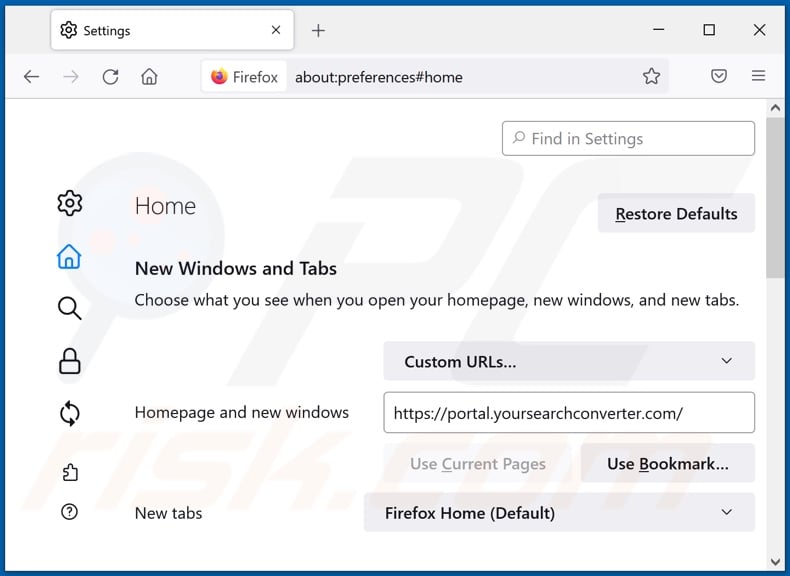Screen dimensions: 790x576
Task: Go back using the back arrow
Action: tap(31, 77)
